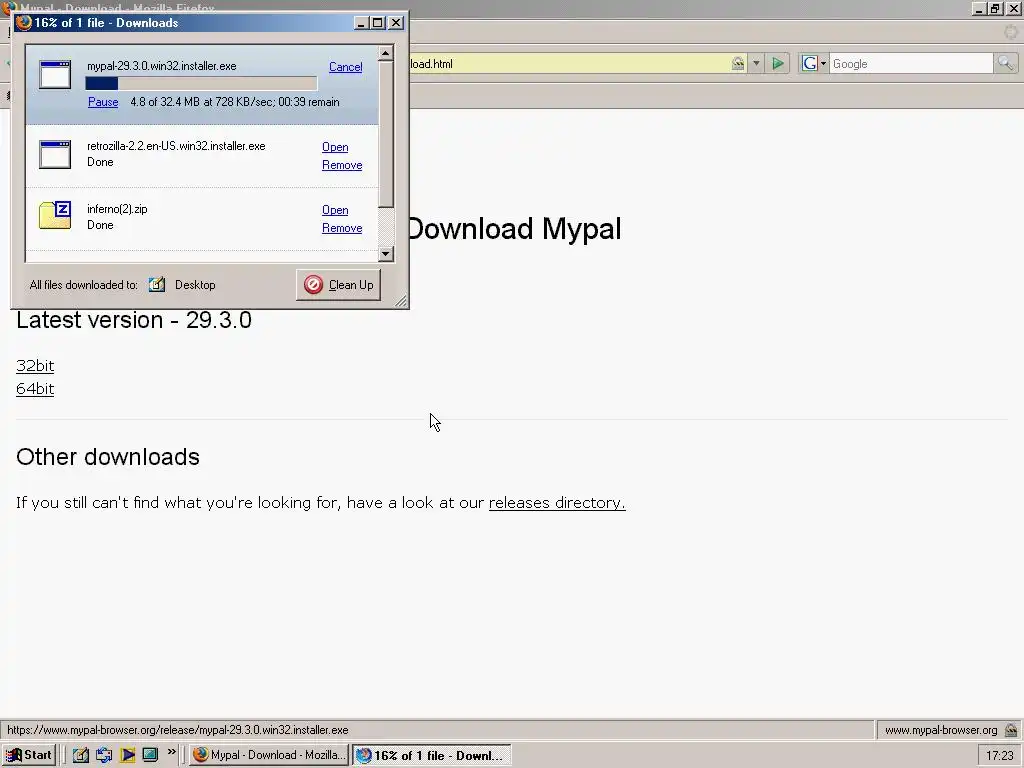Open the releases directory link

pyautogui.click(x=557, y=503)
